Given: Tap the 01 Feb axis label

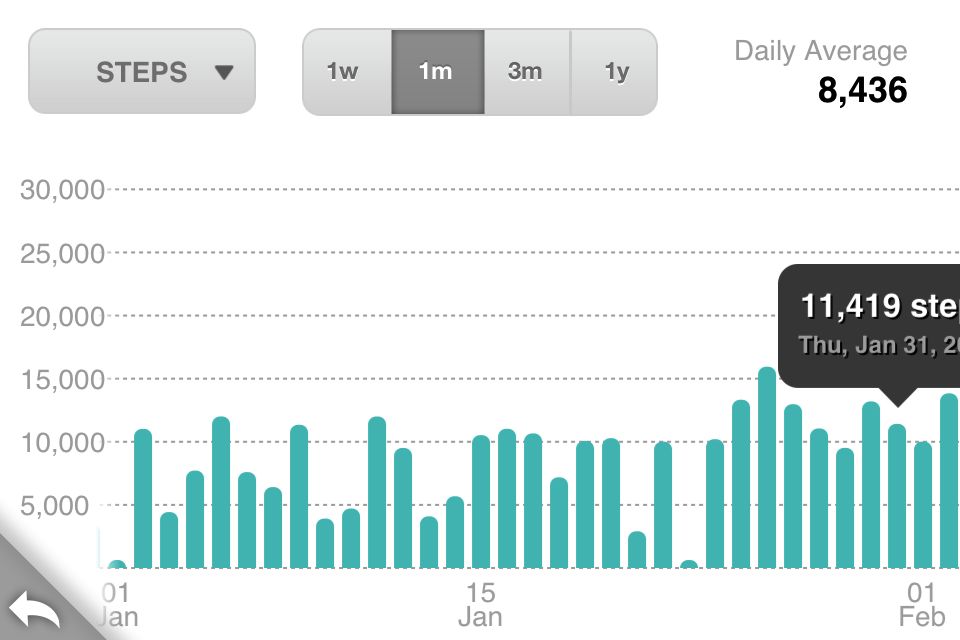Looking at the screenshot, I should (x=922, y=605).
